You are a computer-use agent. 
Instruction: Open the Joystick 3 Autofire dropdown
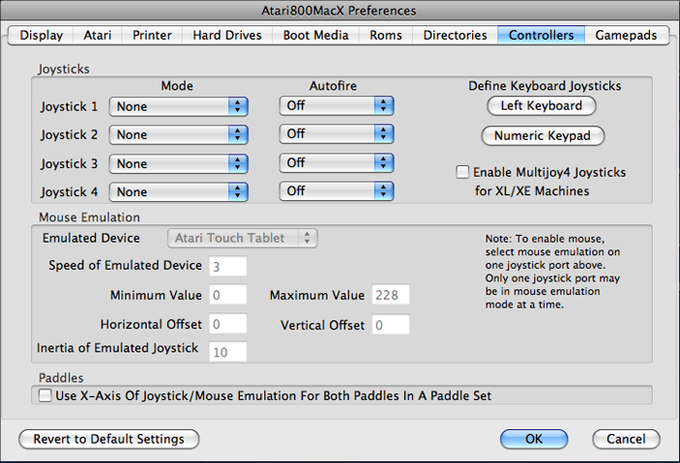[x=337, y=163]
